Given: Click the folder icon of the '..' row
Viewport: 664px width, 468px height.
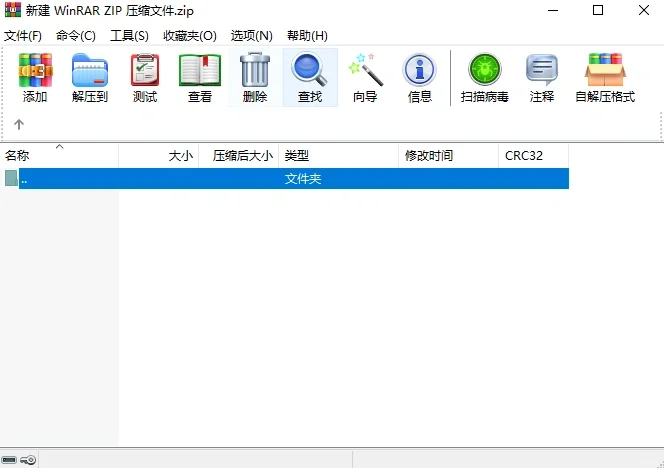Looking at the screenshot, I should coord(11,178).
